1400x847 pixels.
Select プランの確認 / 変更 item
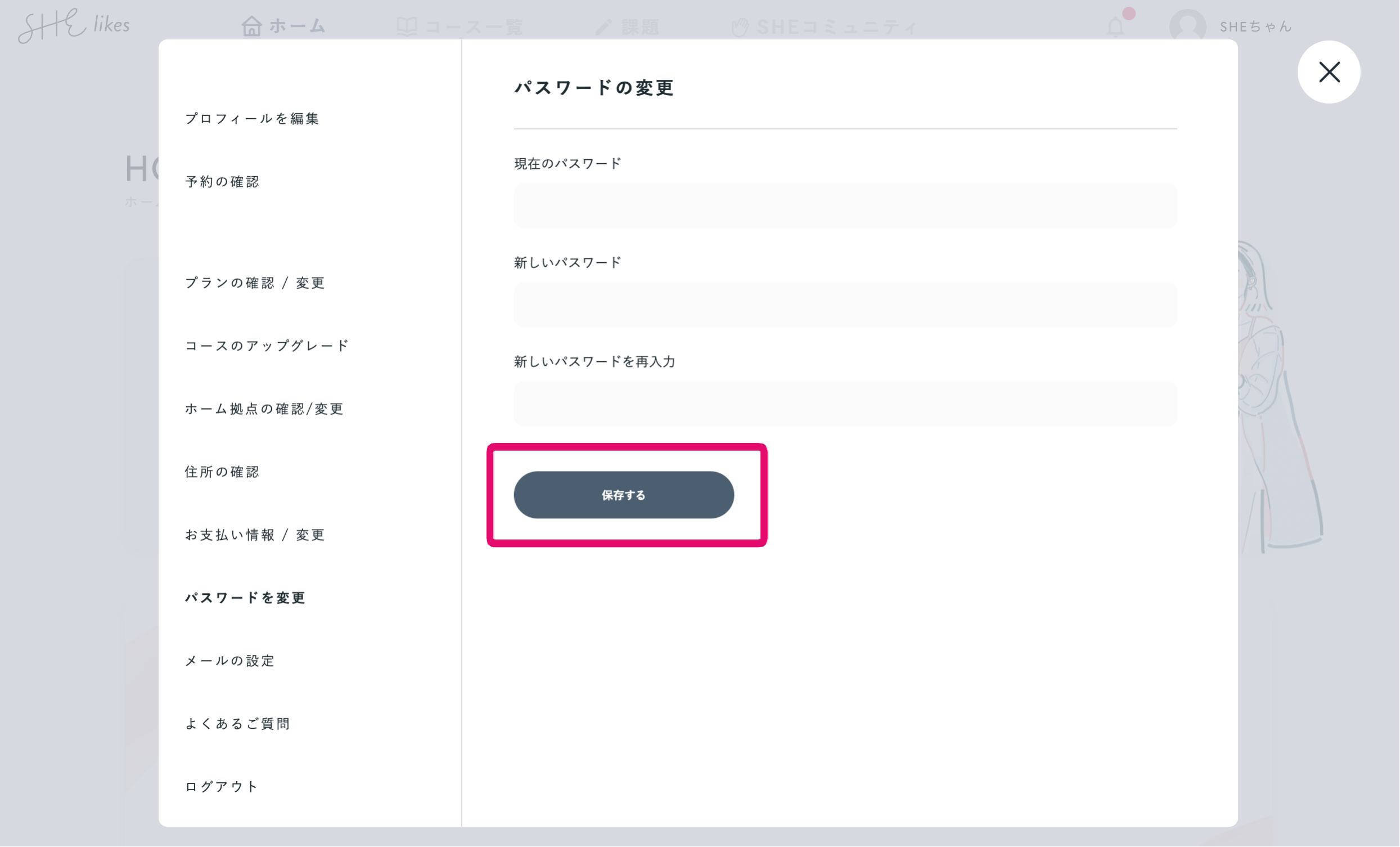[x=255, y=283]
